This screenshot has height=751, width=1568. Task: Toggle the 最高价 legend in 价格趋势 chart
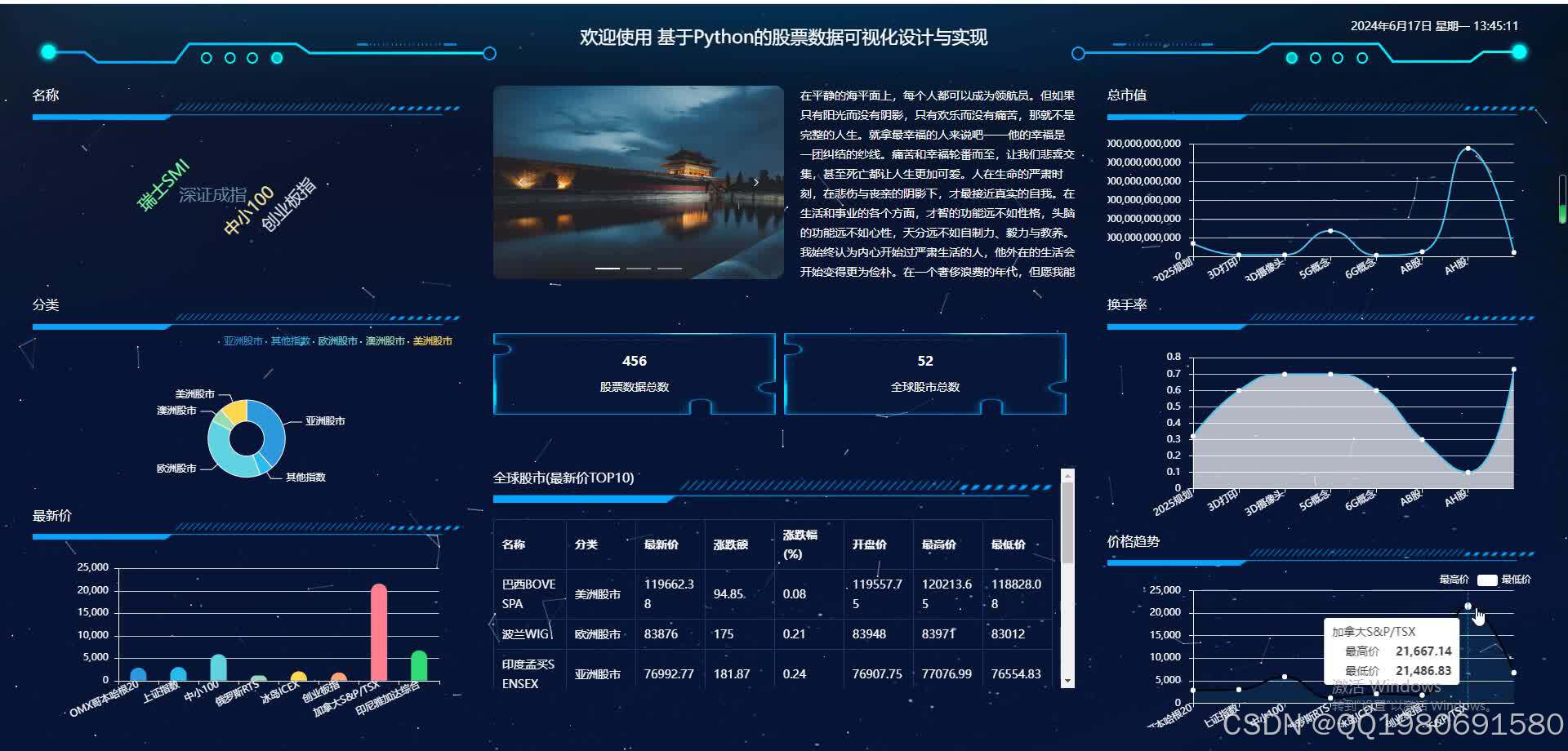(x=1453, y=579)
